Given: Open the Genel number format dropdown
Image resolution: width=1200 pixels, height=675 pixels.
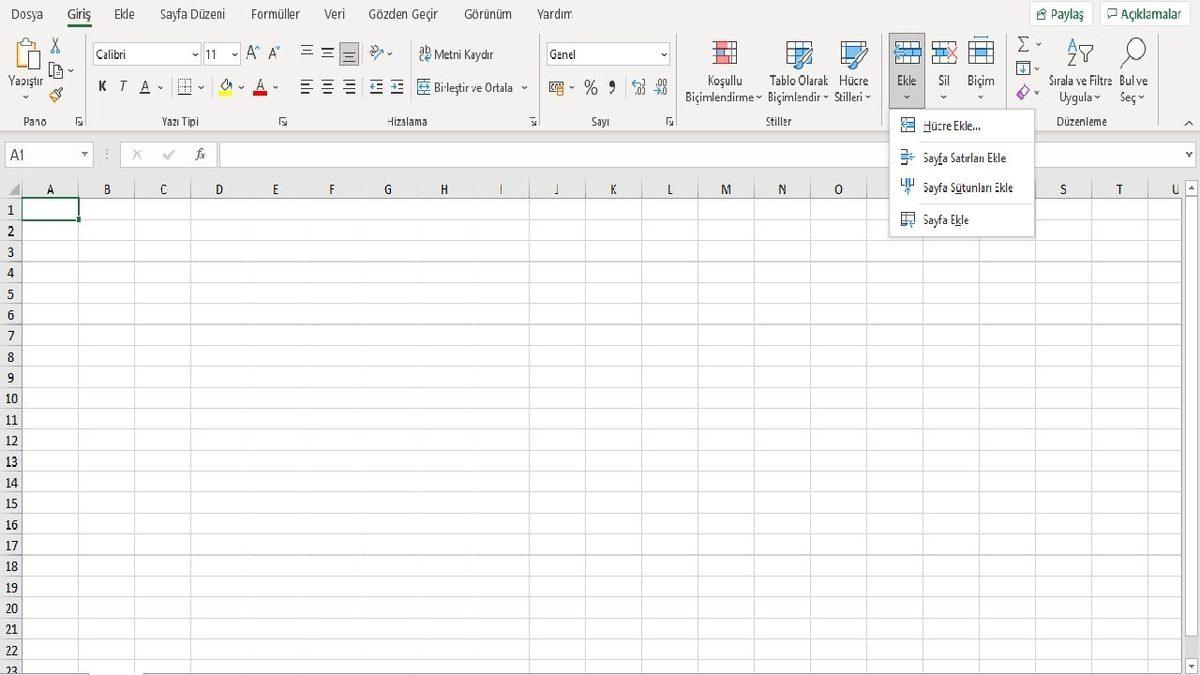Looking at the screenshot, I should pos(662,54).
